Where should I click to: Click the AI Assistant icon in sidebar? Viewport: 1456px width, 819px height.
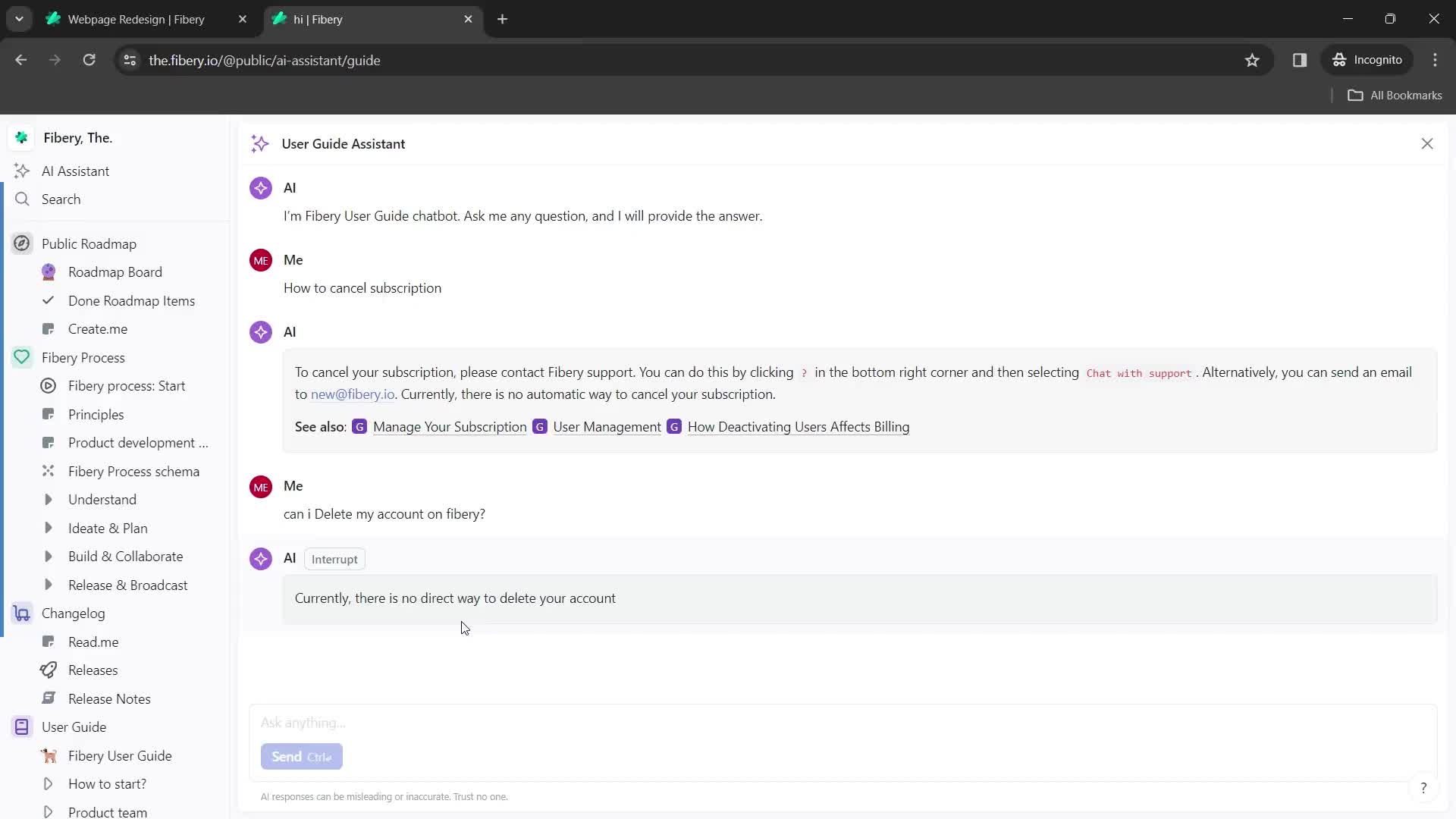[22, 170]
